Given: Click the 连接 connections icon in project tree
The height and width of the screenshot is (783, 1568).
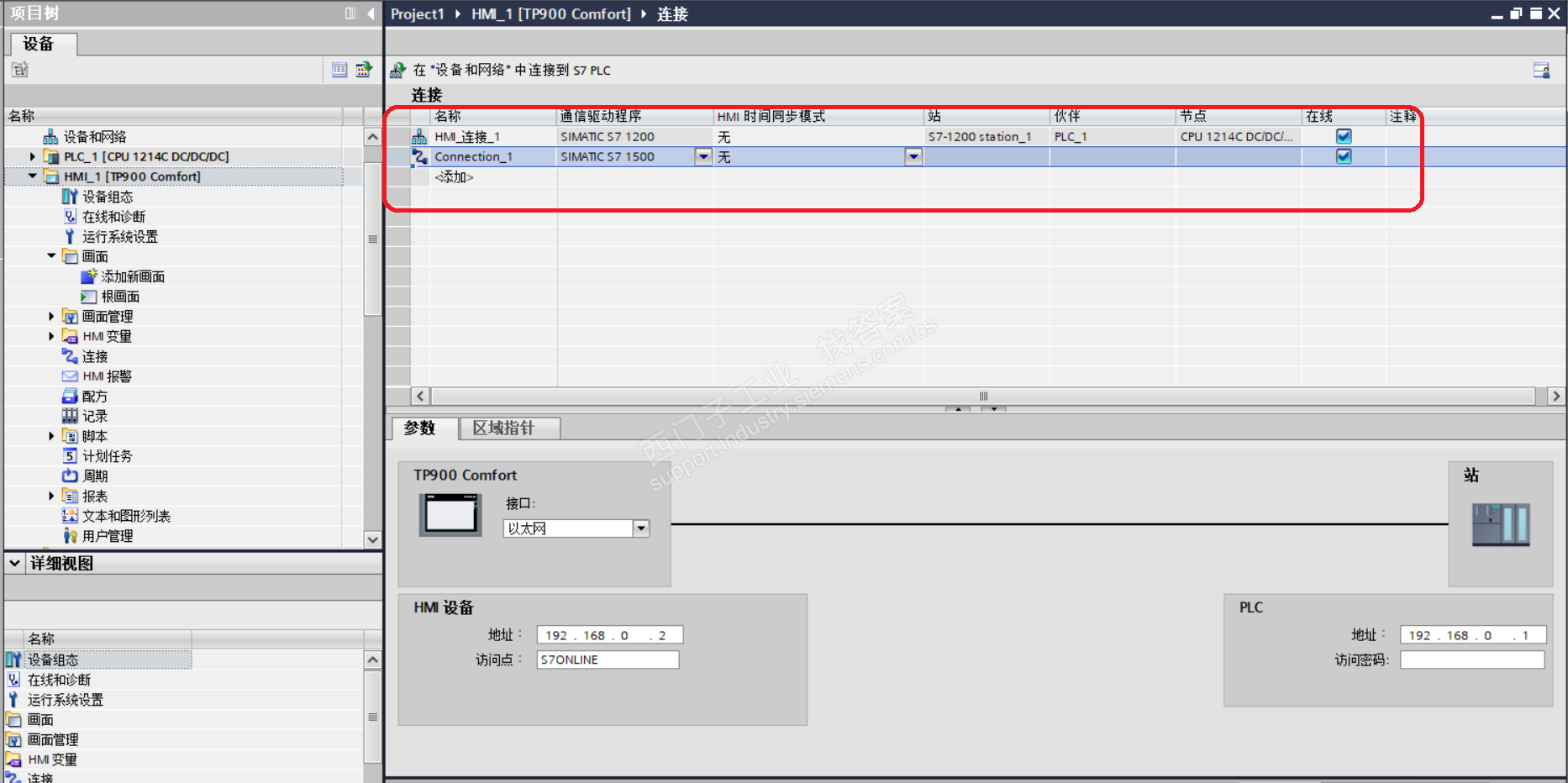Looking at the screenshot, I should coord(70,356).
